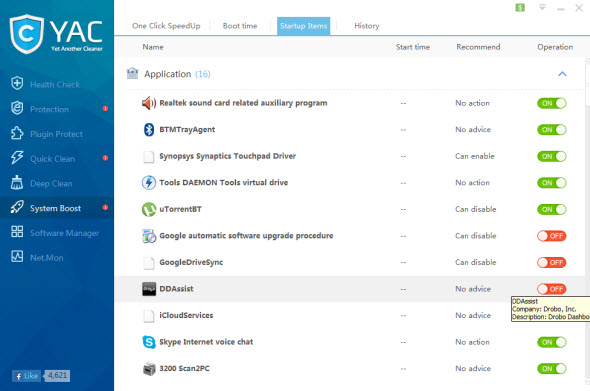
Task: Click the Name column header
Action: click(153, 47)
